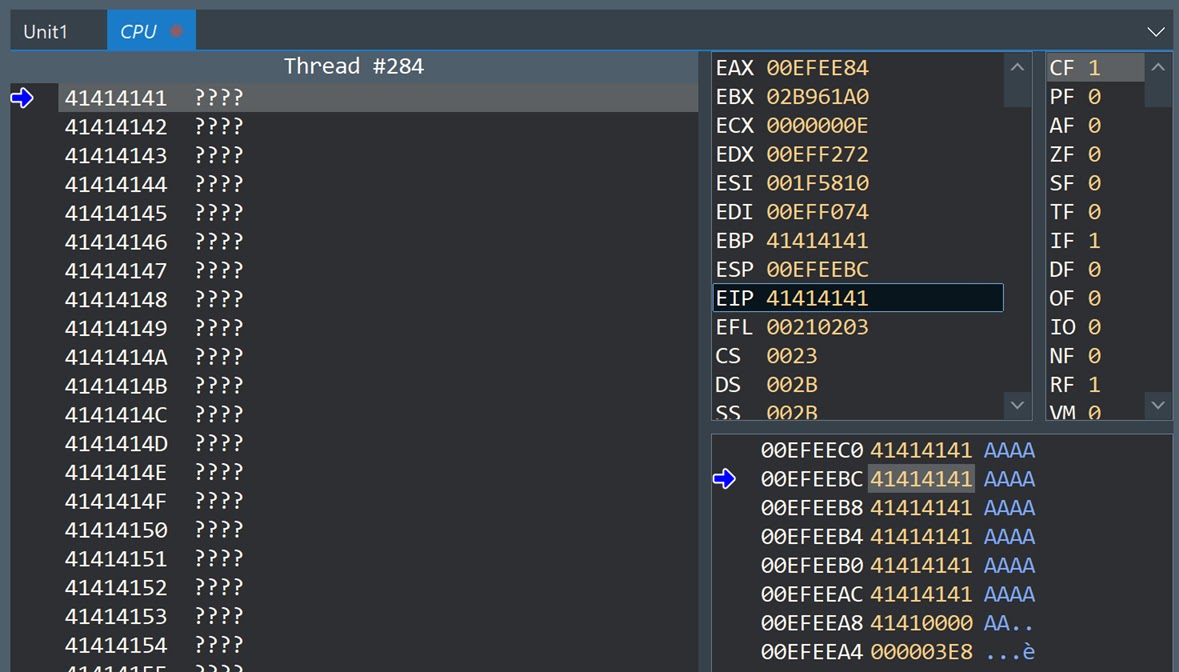Image resolution: width=1179 pixels, height=672 pixels.
Task: Select the EDI register value 00EFF074
Action: click(x=817, y=212)
